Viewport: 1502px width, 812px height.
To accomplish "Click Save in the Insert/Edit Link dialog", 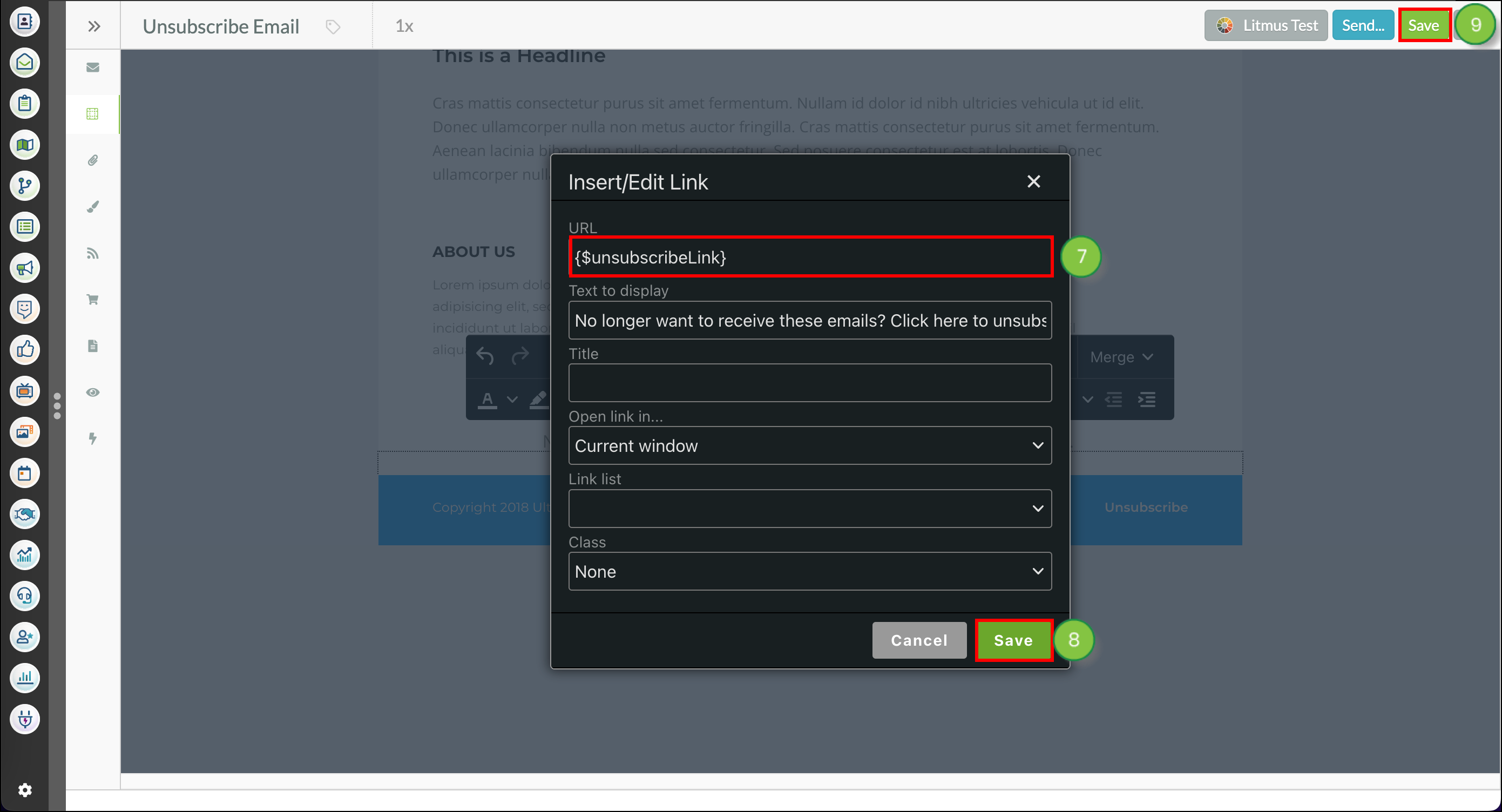I will pyautogui.click(x=1014, y=641).
